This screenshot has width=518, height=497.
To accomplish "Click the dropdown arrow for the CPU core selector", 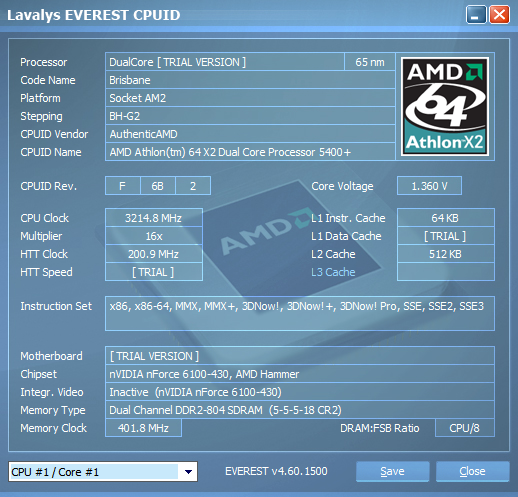I will (x=188, y=472).
